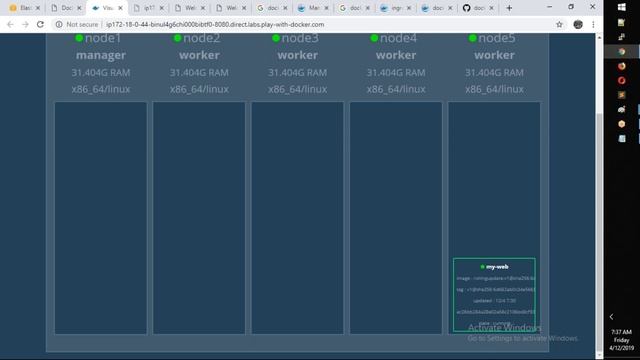Focus the address bar URL
640x360 pixels.
point(215,24)
